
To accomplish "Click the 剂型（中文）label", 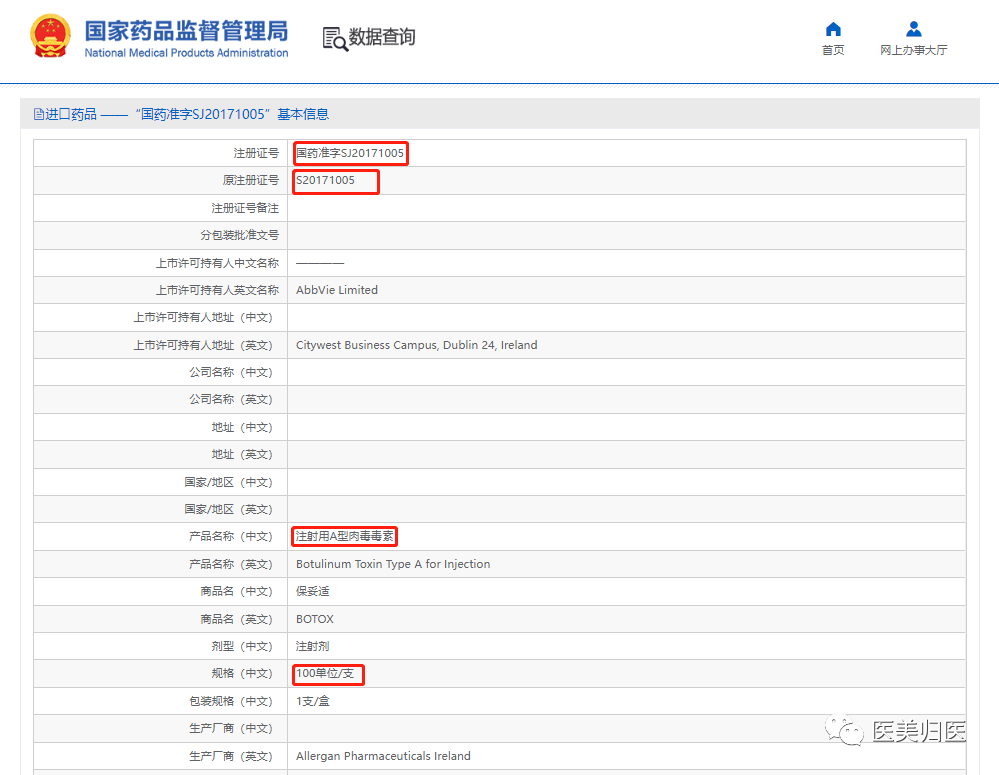I will point(241,646).
